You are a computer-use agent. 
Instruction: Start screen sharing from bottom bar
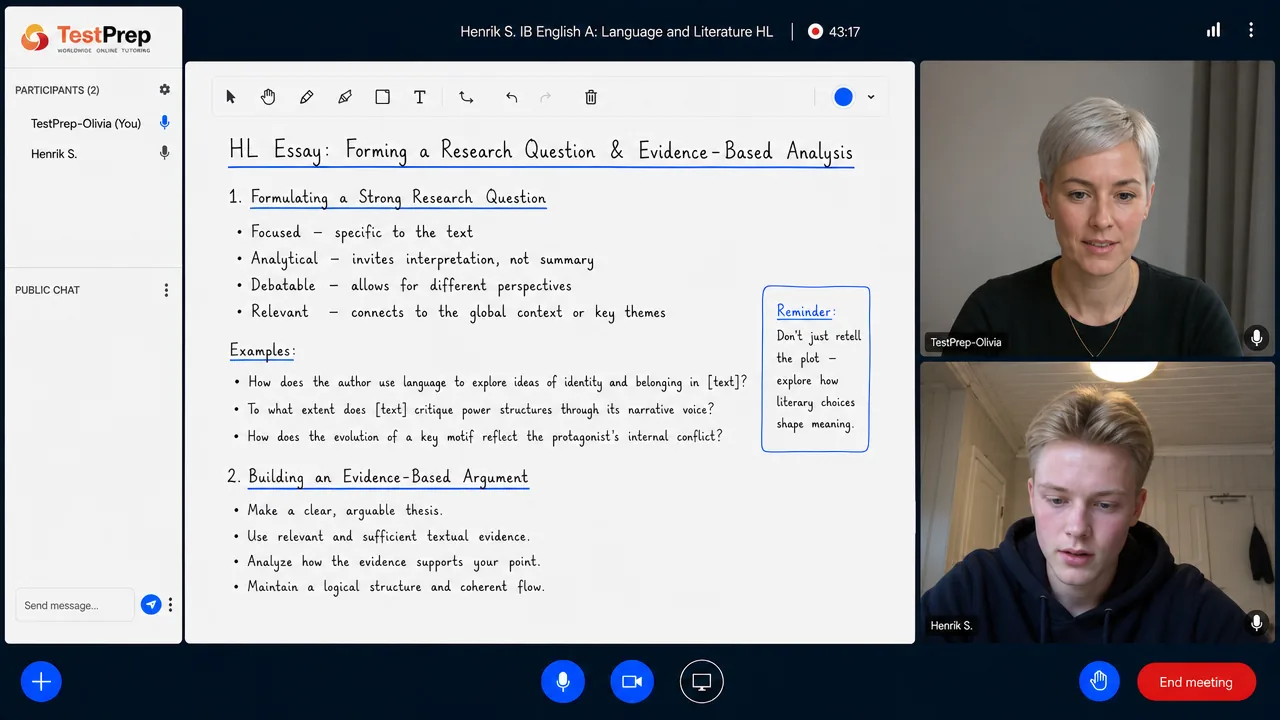[702, 682]
